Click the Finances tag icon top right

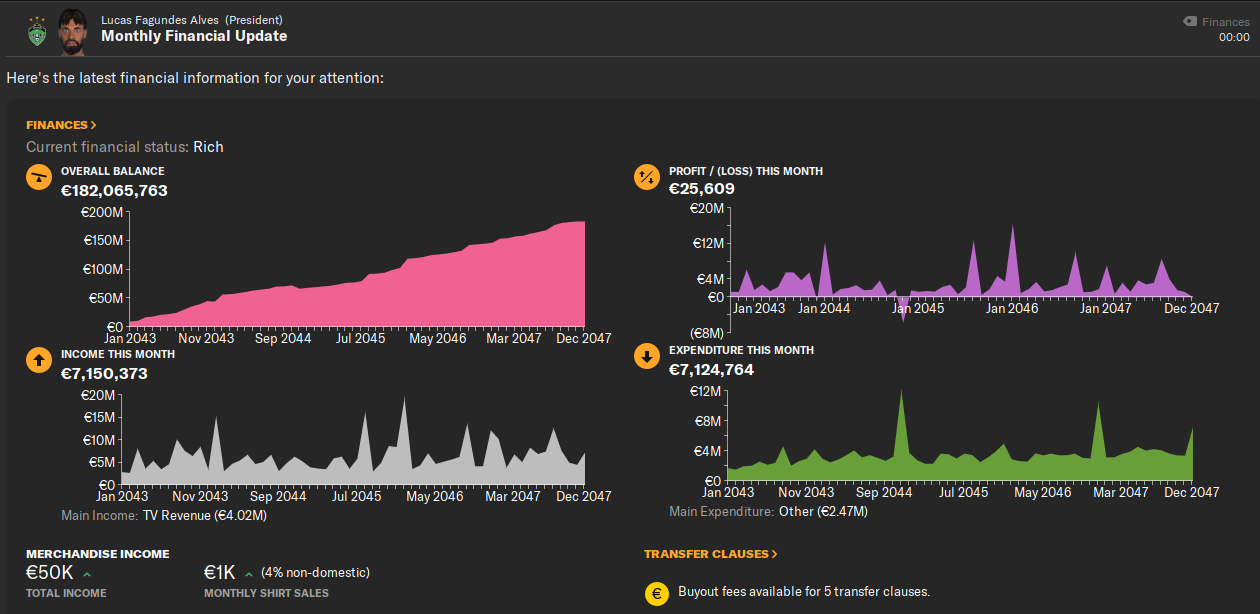(x=1190, y=21)
